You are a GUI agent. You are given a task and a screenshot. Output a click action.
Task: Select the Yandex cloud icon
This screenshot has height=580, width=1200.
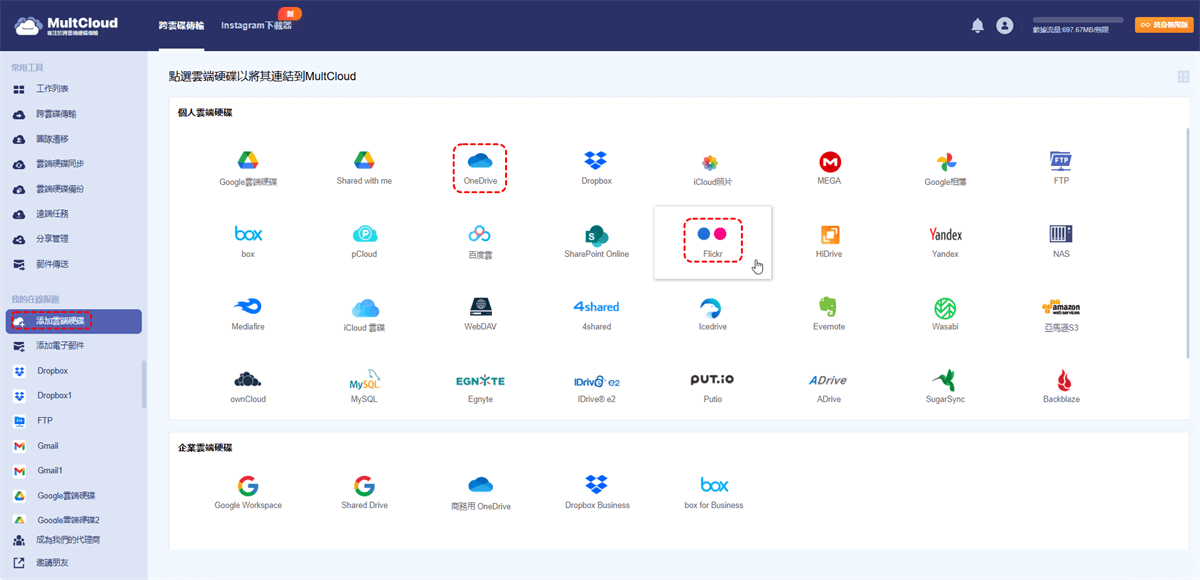coord(945,234)
